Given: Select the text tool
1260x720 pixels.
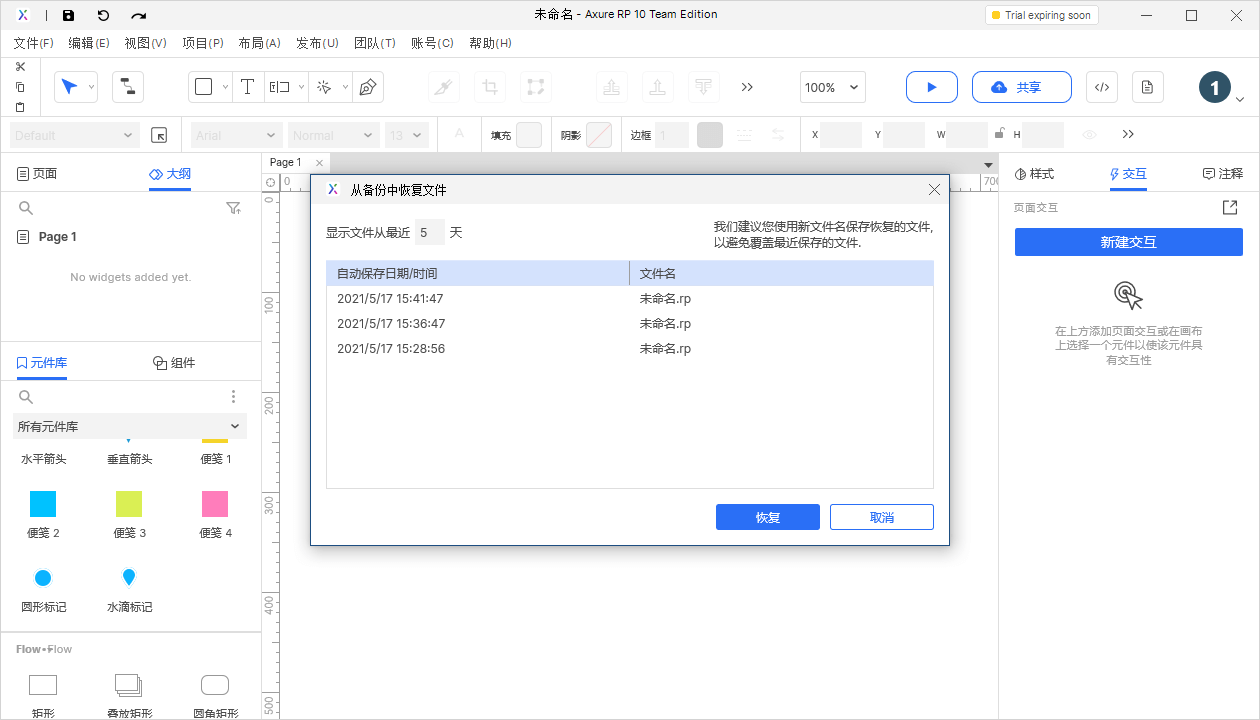Looking at the screenshot, I should [x=248, y=87].
